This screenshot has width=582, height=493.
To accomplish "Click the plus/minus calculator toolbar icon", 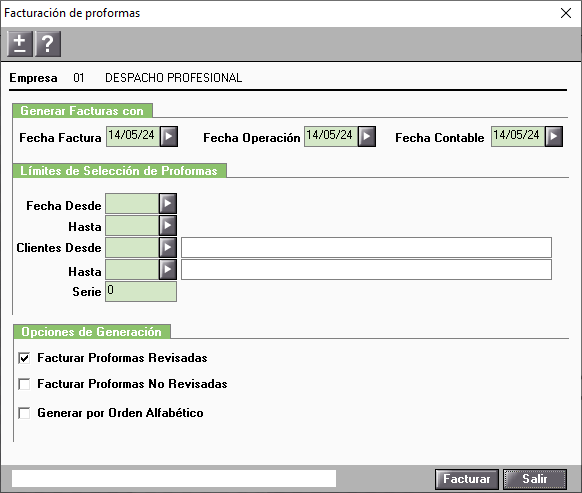I will click(20, 44).
